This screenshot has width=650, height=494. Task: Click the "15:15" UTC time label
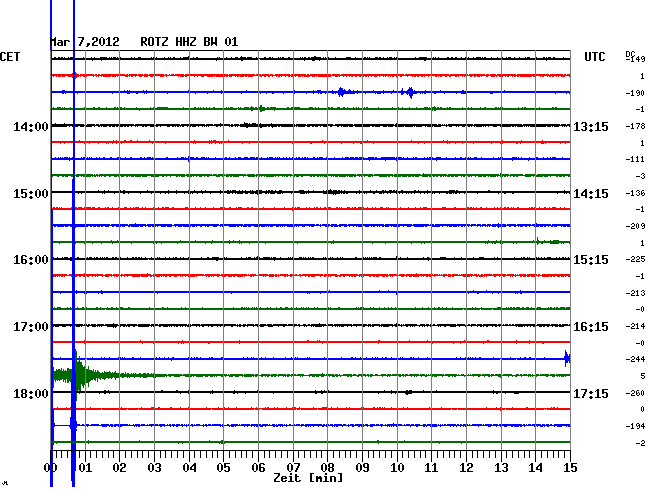[x=591, y=260]
